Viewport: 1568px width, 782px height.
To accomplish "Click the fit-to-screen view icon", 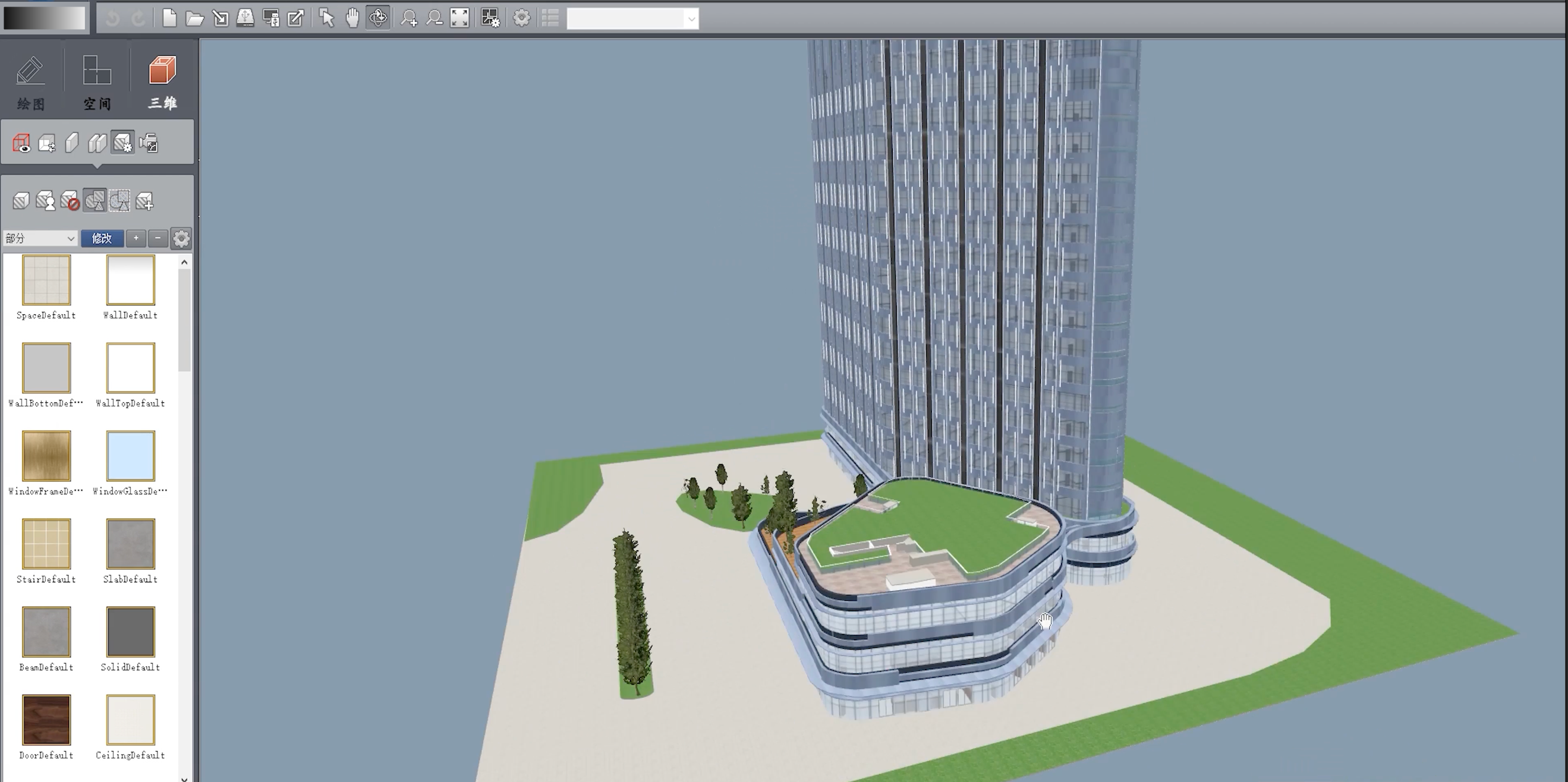I will 459,18.
